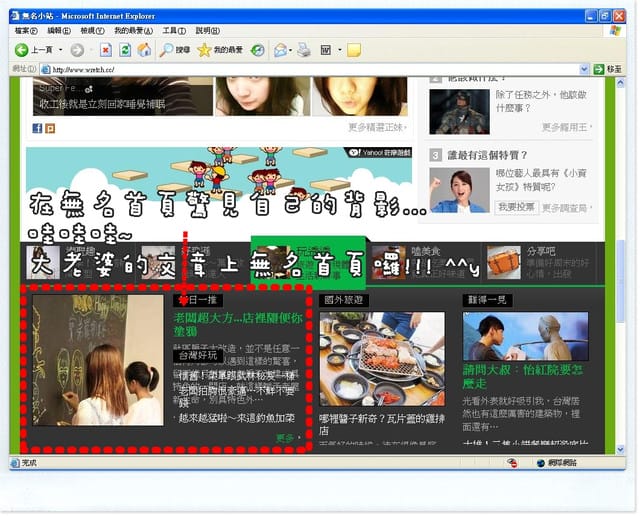Open the Edit button dropdown arrow
Image resolution: width=640 pixels, height=516 pixels.
pos(339,50)
